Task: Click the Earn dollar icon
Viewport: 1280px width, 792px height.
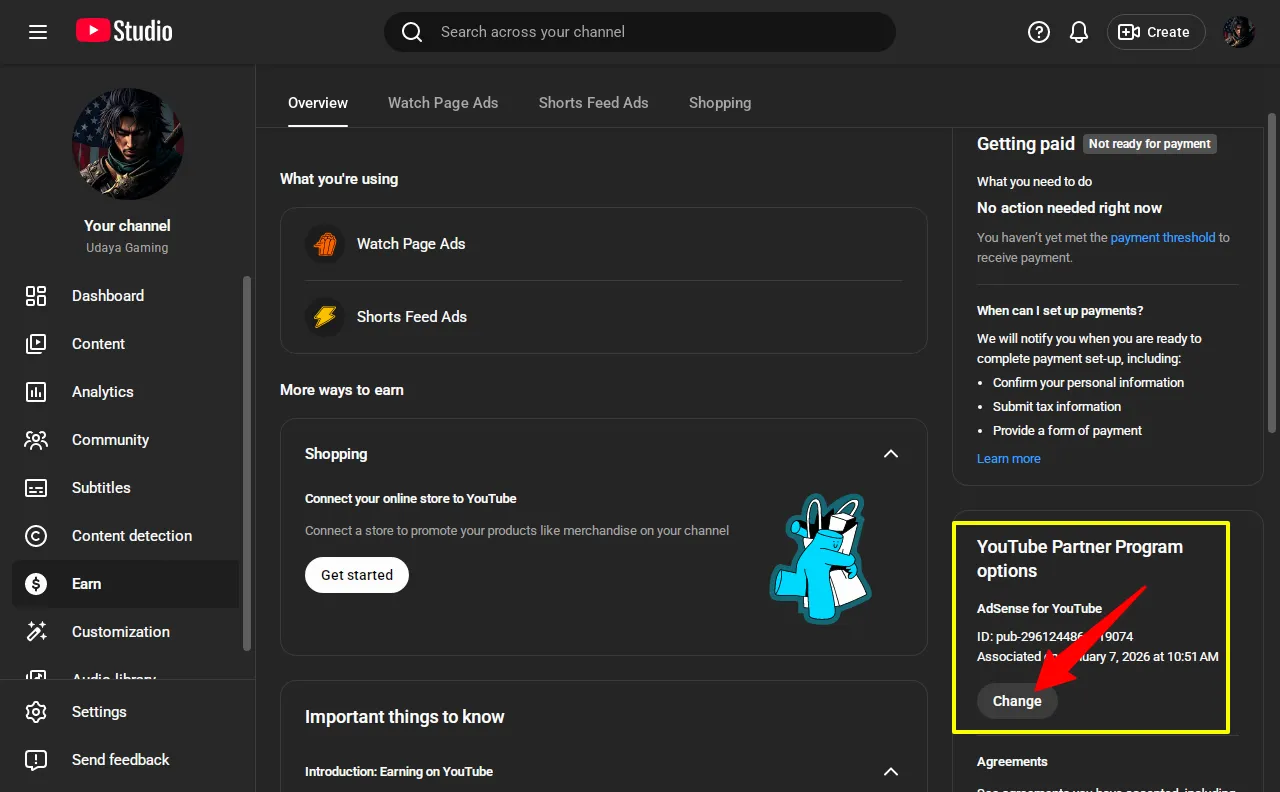Action: (x=36, y=584)
